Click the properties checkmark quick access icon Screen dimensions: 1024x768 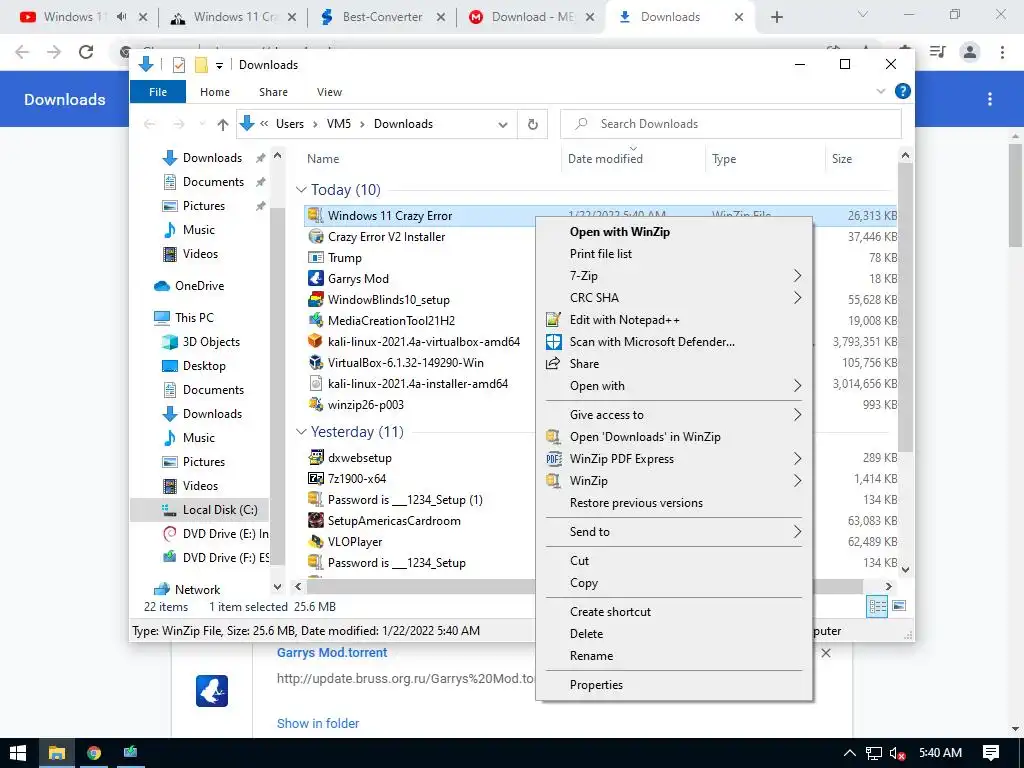[x=178, y=65]
